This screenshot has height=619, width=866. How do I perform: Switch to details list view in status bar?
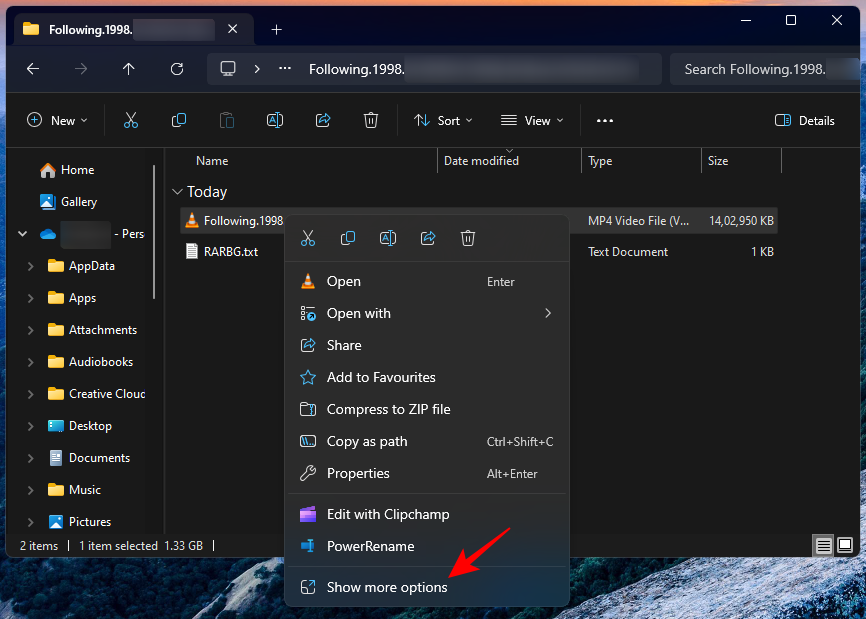coord(824,545)
